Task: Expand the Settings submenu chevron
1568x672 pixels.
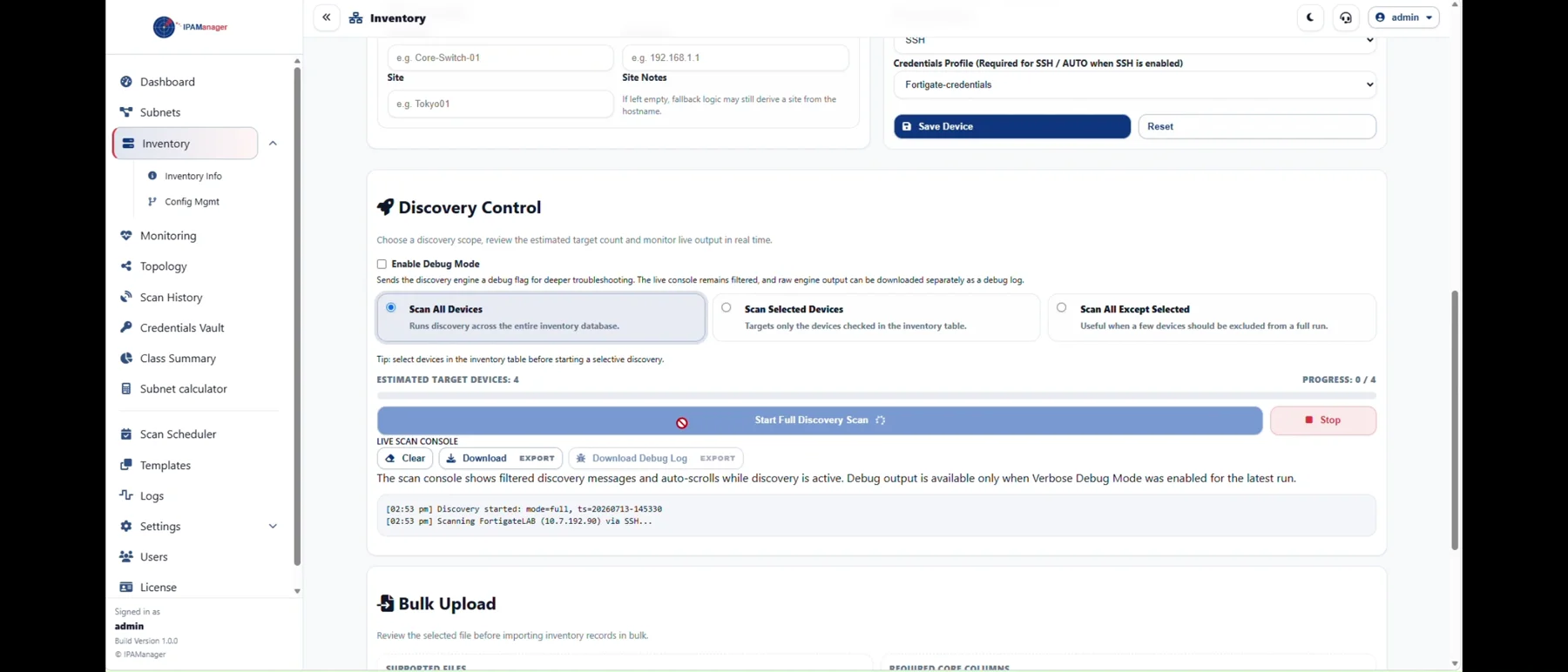Action: click(x=273, y=527)
